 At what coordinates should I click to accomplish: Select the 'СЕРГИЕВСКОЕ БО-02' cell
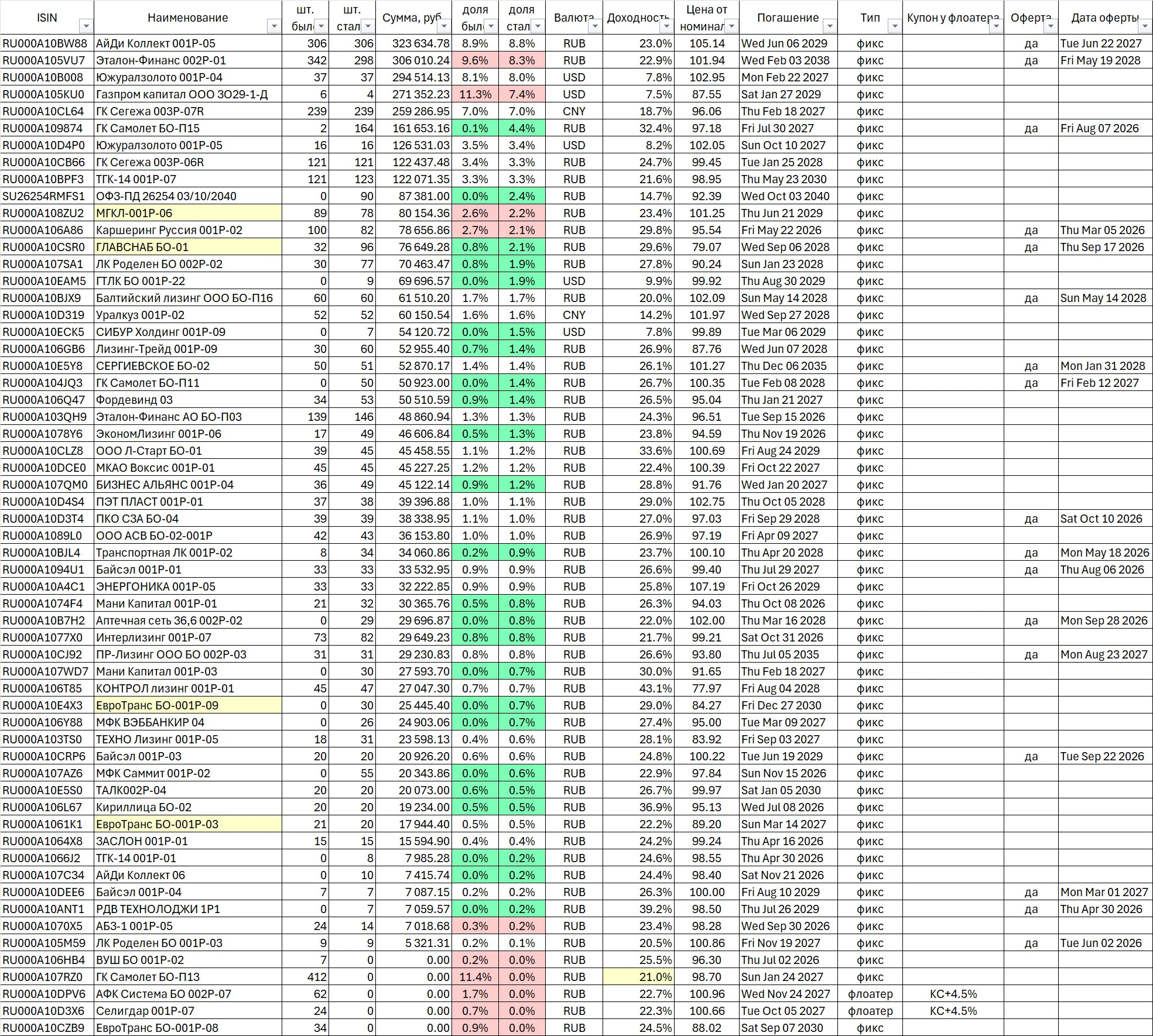point(188,366)
